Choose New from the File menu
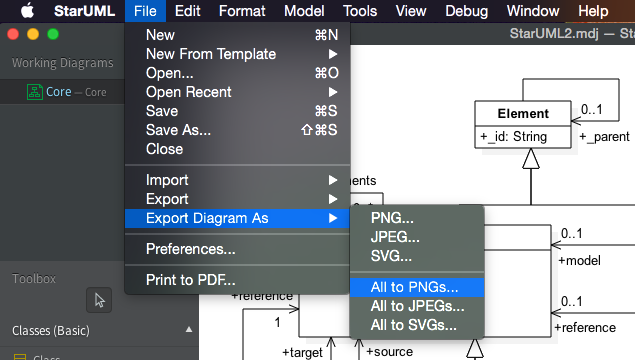Image resolution: width=635 pixels, height=360 pixels. [x=238, y=35]
